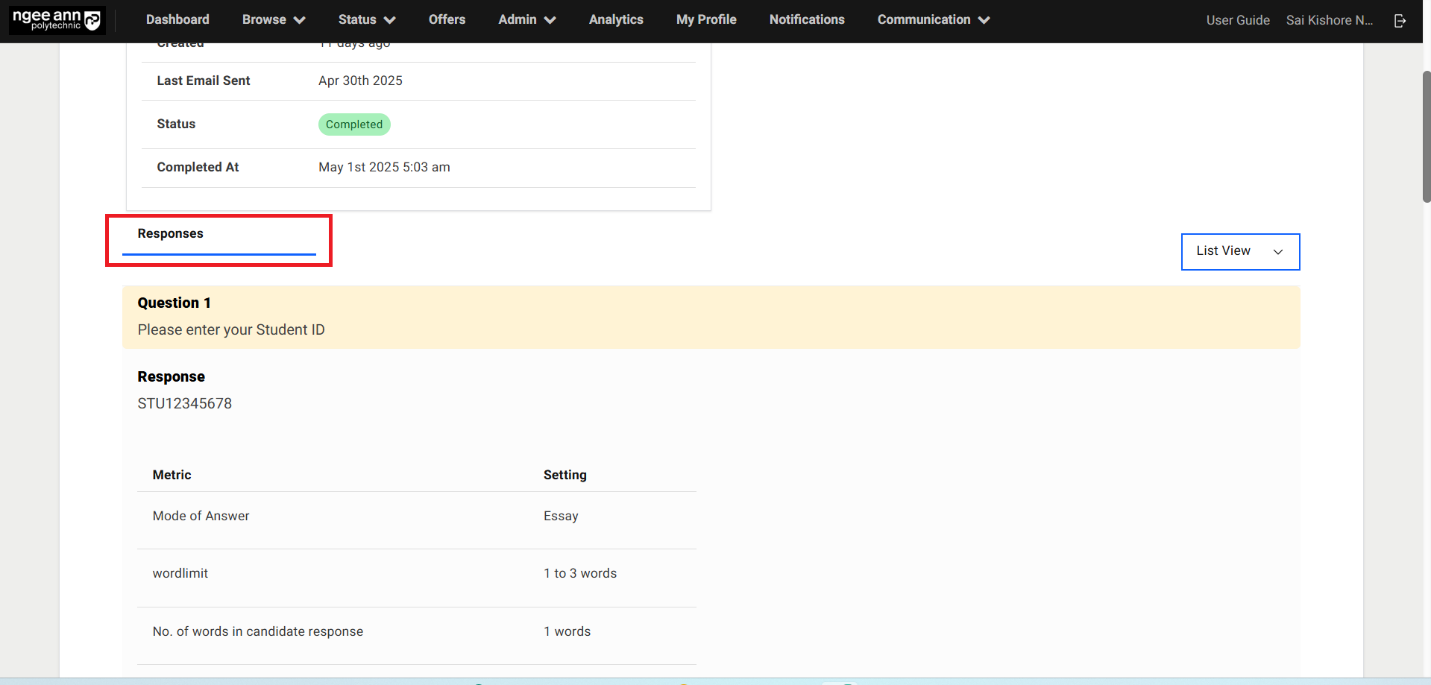Viewport: 1431px width, 685px height.
Task: Expand the Admin menu
Action: click(527, 20)
